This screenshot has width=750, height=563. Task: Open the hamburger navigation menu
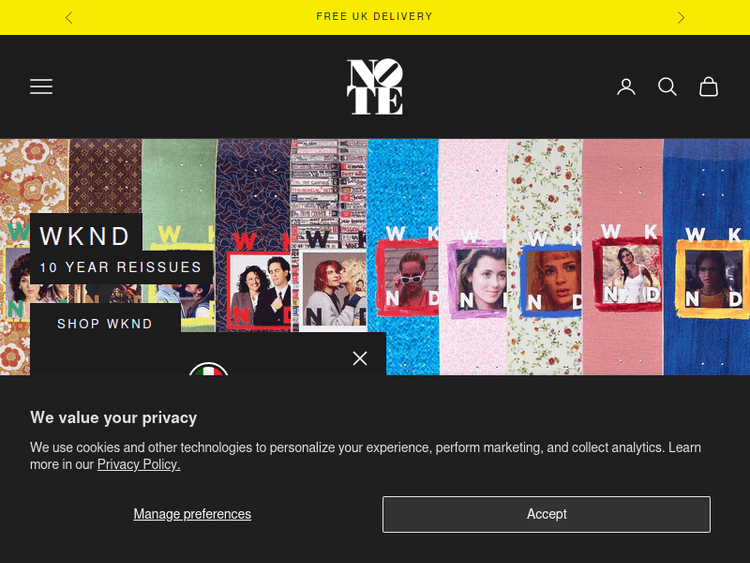pyautogui.click(x=41, y=87)
